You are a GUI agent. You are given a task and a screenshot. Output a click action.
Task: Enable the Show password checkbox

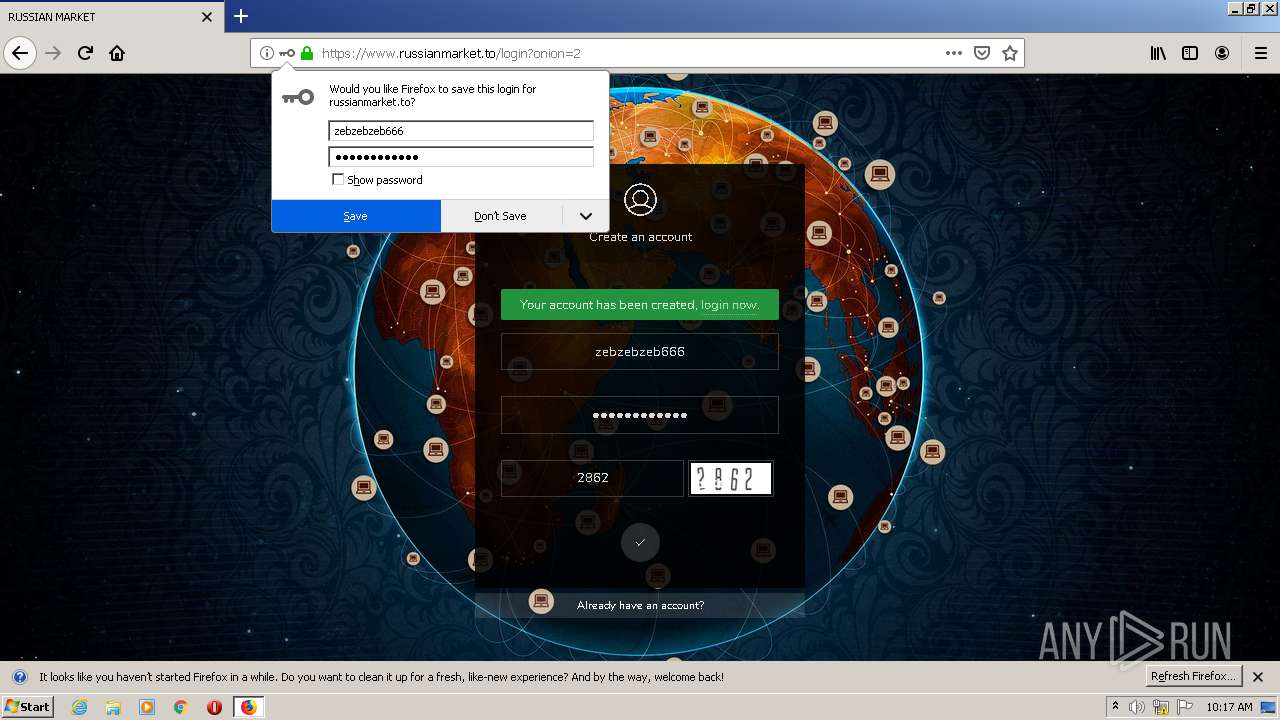coord(338,180)
